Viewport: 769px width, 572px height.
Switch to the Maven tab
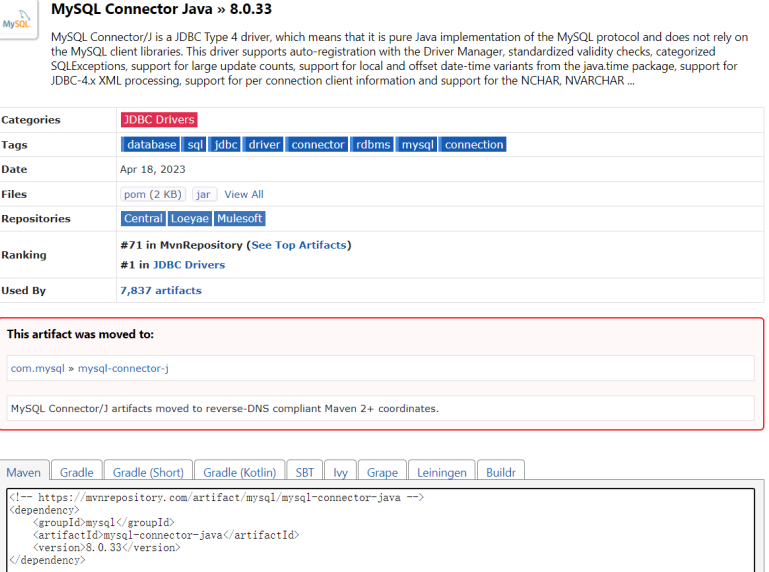[24, 472]
